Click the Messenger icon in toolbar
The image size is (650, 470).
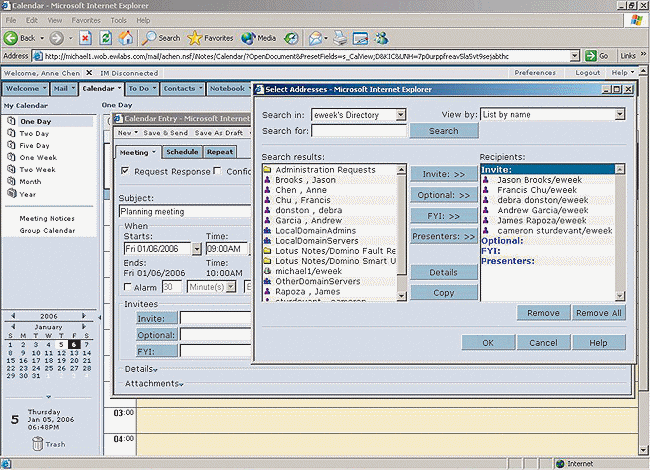(x=381, y=38)
